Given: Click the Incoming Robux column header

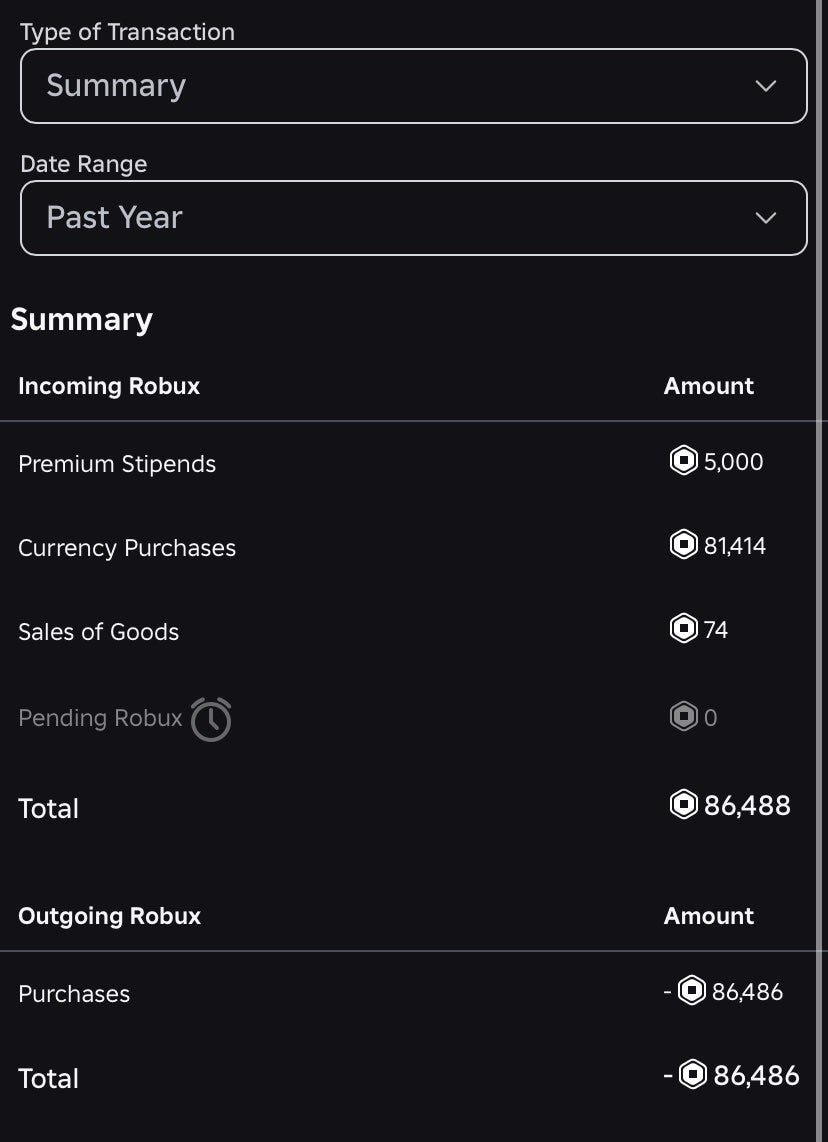Looking at the screenshot, I should (109, 386).
